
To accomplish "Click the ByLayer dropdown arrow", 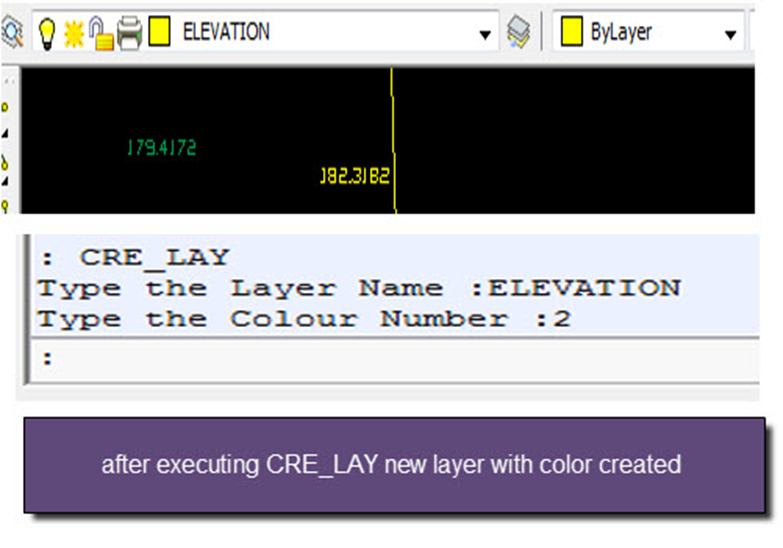I will point(728,34).
